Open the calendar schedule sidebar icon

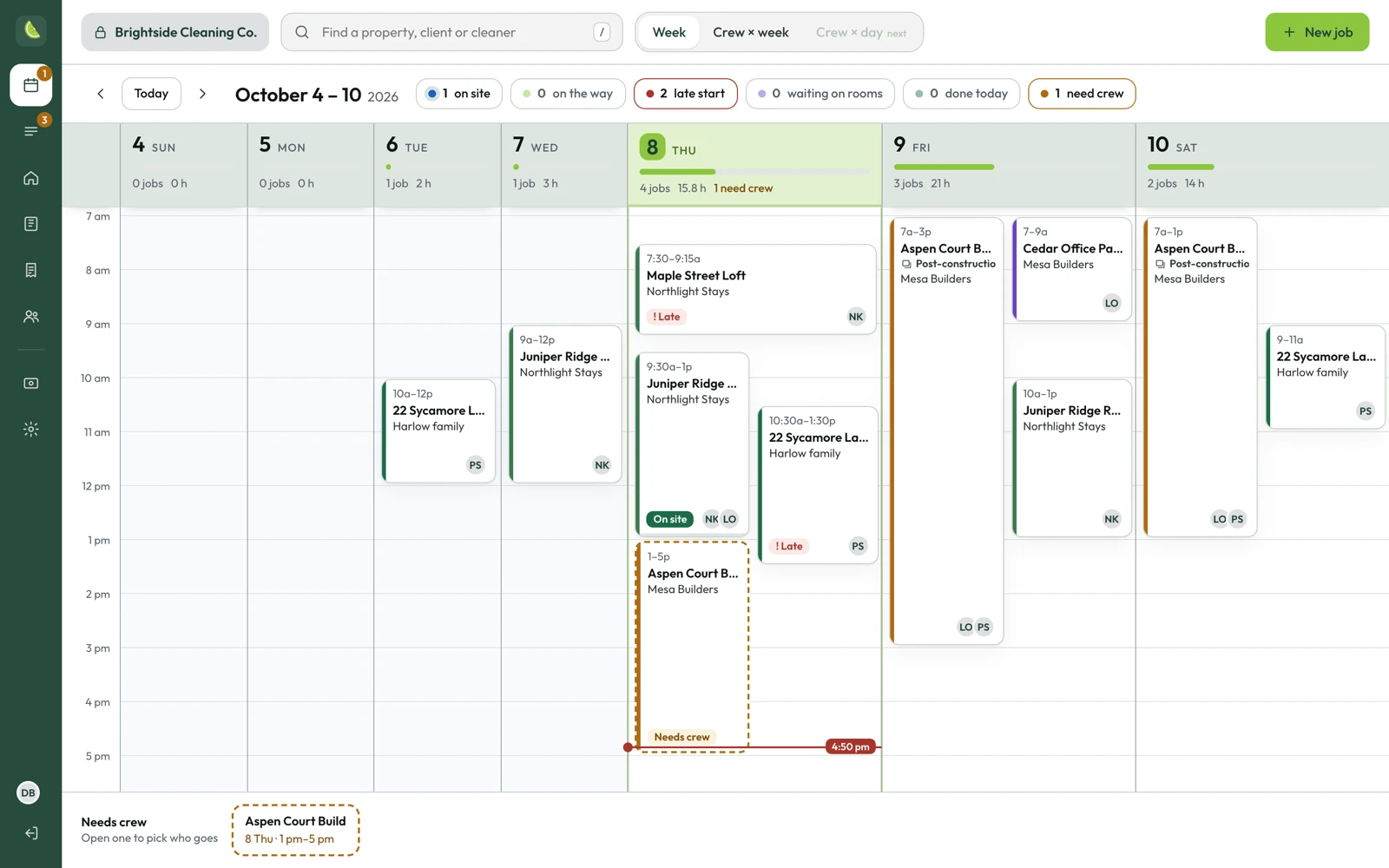pyautogui.click(x=31, y=85)
